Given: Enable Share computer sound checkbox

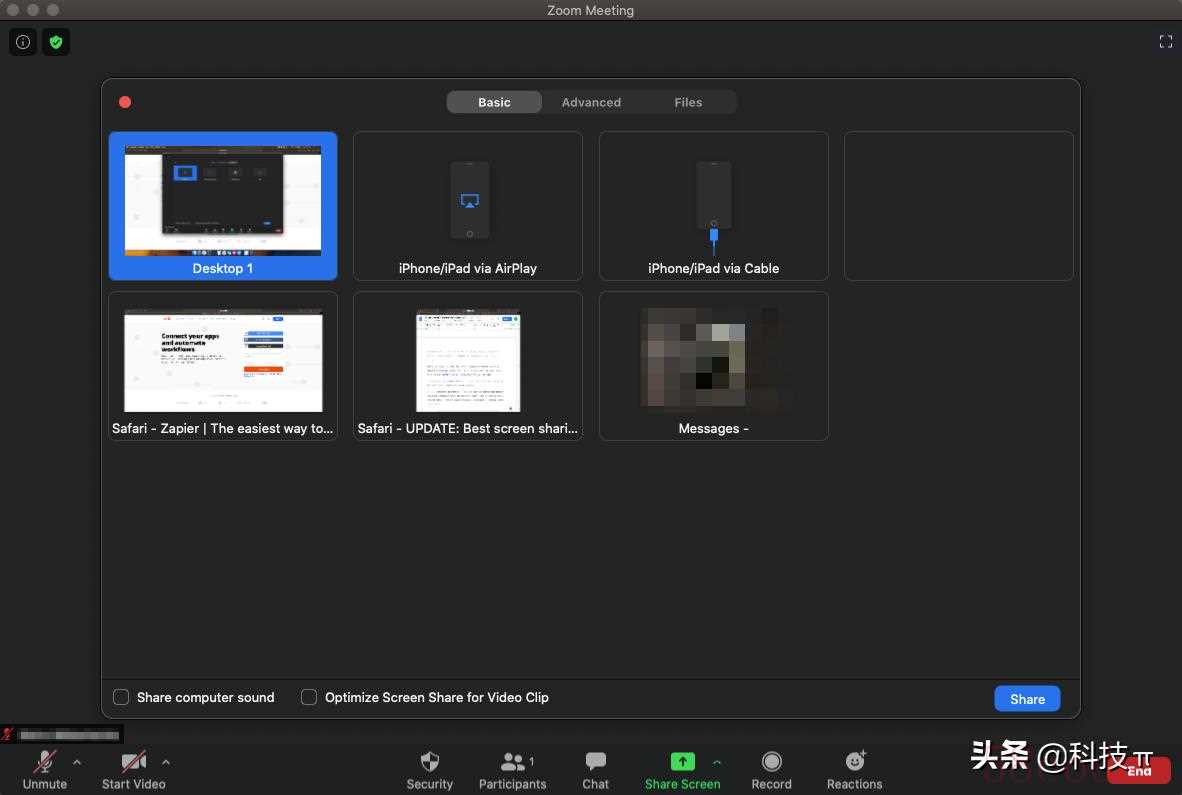Looking at the screenshot, I should pyautogui.click(x=121, y=697).
